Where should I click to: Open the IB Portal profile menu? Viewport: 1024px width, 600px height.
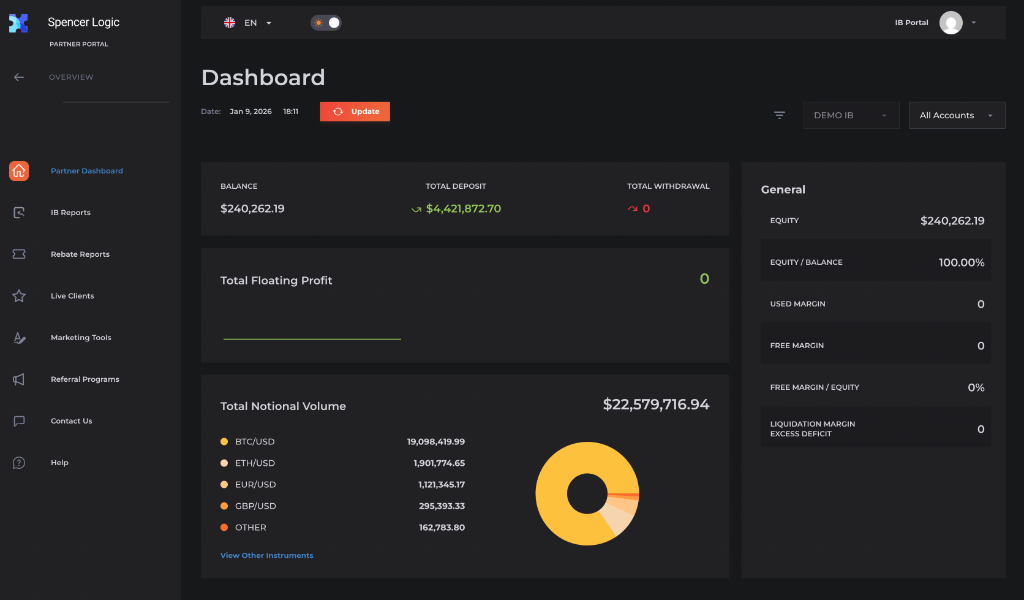coord(950,22)
